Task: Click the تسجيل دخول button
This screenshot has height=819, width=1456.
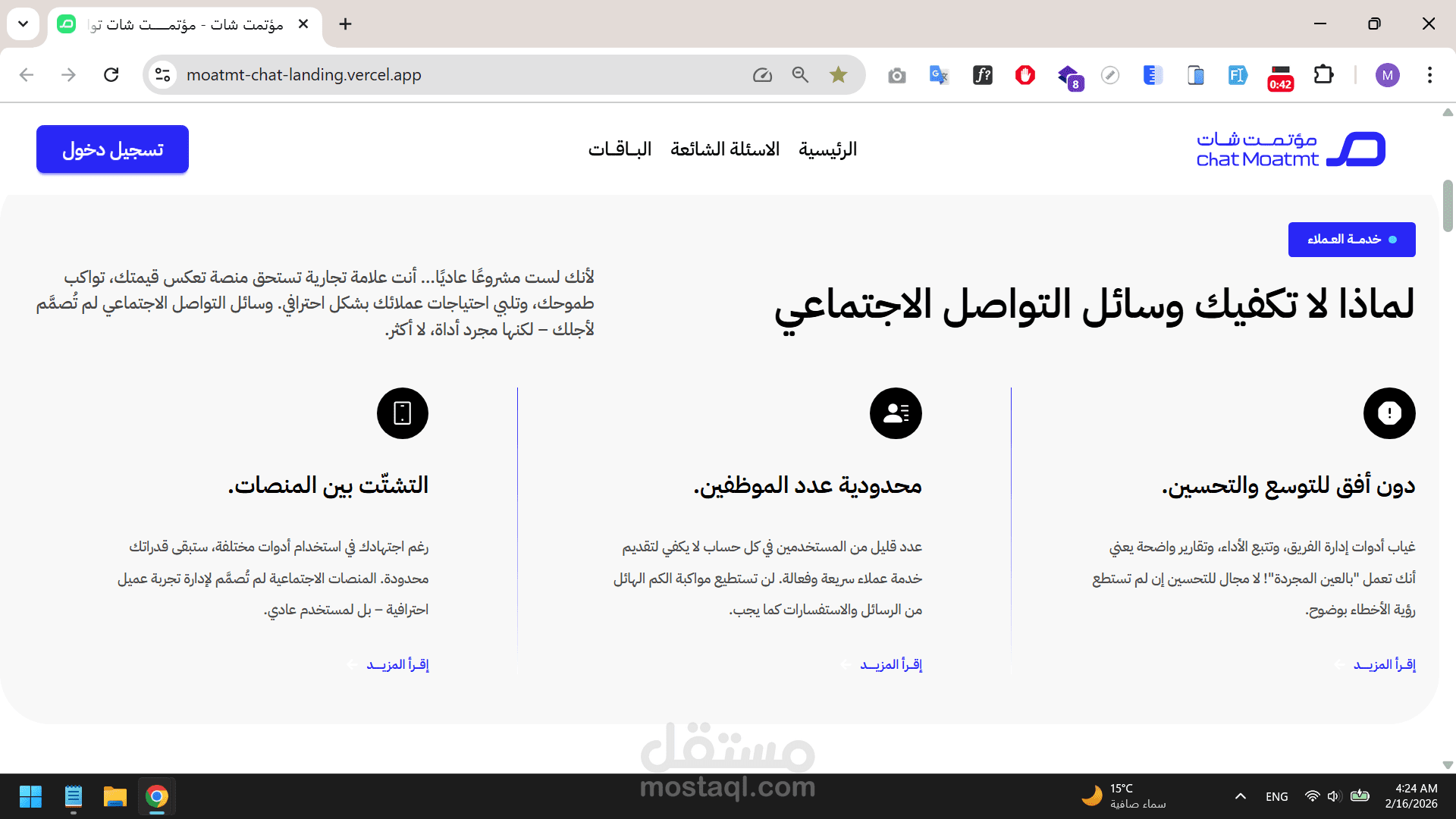Action: coord(112,149)
